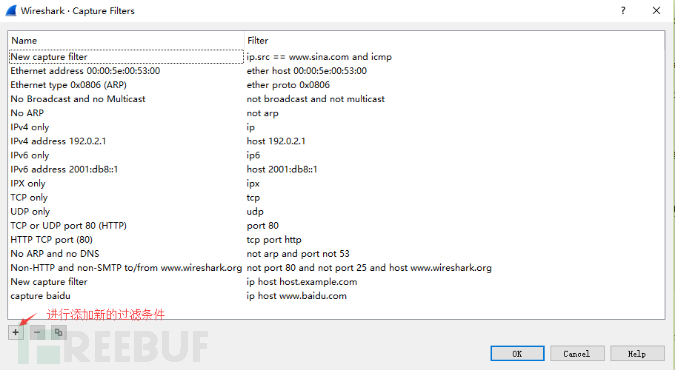Click filter 'ip.src == www.sina.com and icmp'
The image size is (676, 371).
point(319,57)
